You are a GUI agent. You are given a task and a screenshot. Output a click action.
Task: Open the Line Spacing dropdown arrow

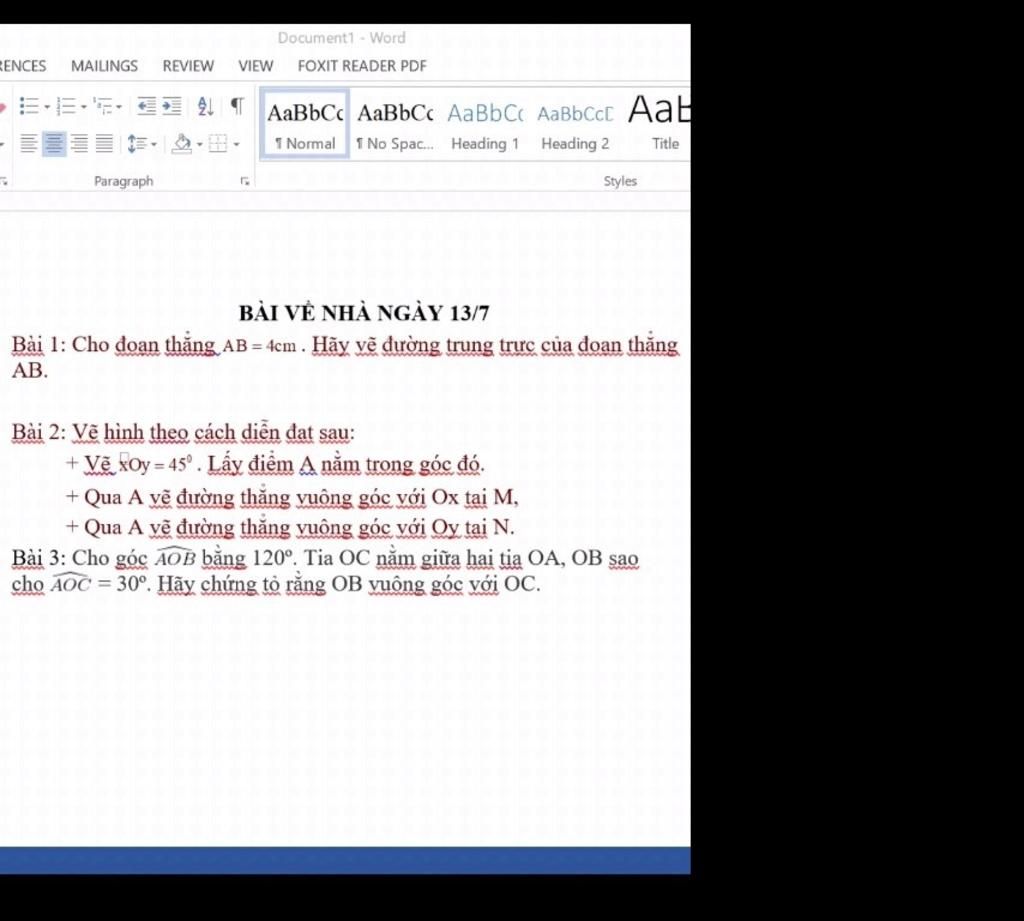154,144
